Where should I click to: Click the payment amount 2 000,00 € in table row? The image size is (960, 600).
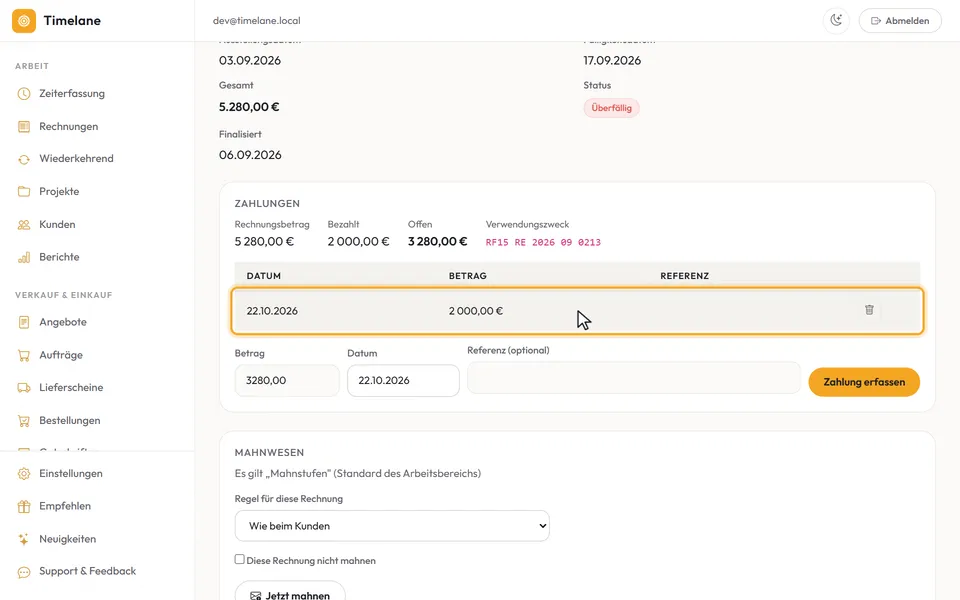click(476, 311)
